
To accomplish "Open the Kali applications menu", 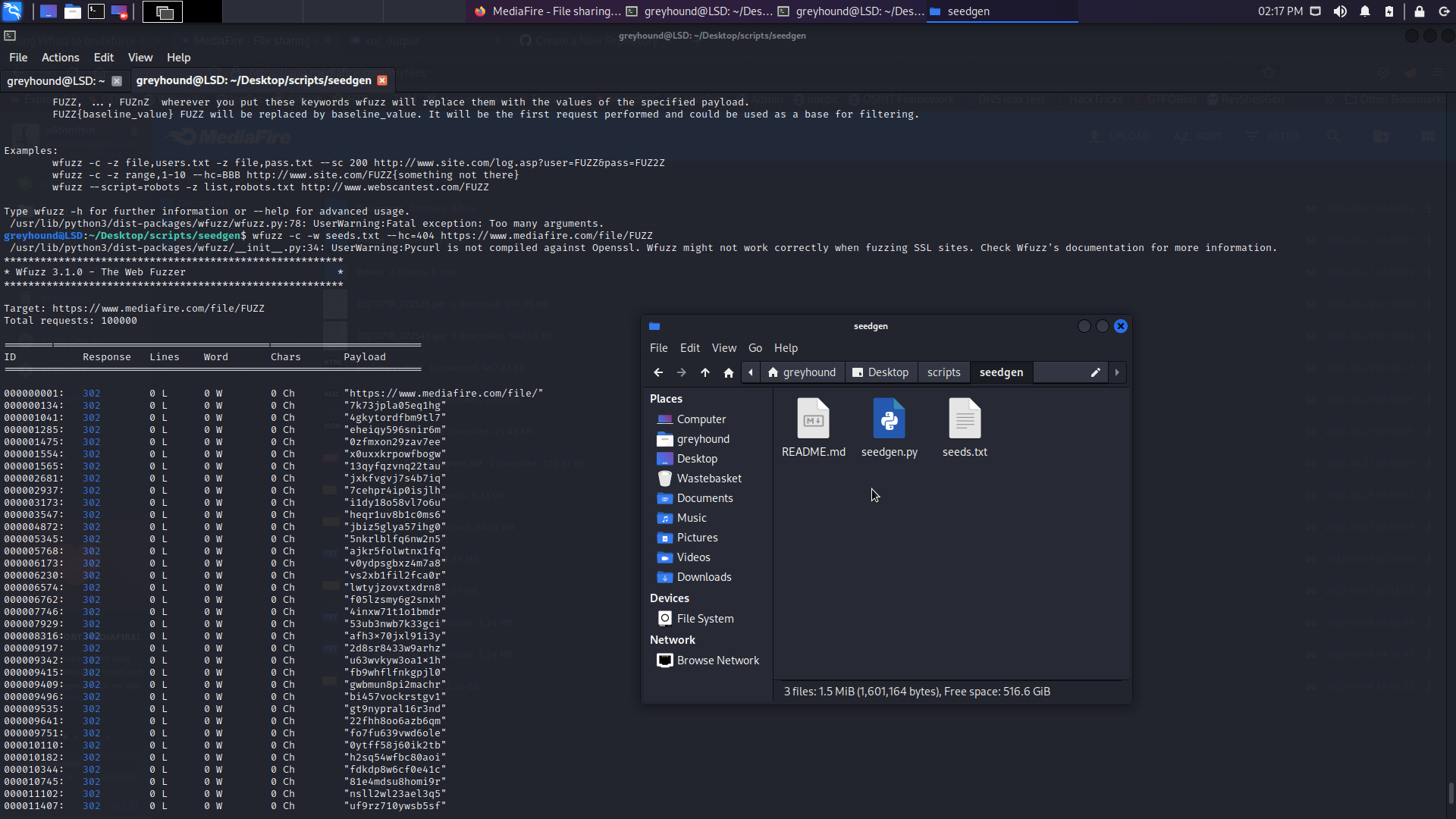I will click(x=13, y=11).
